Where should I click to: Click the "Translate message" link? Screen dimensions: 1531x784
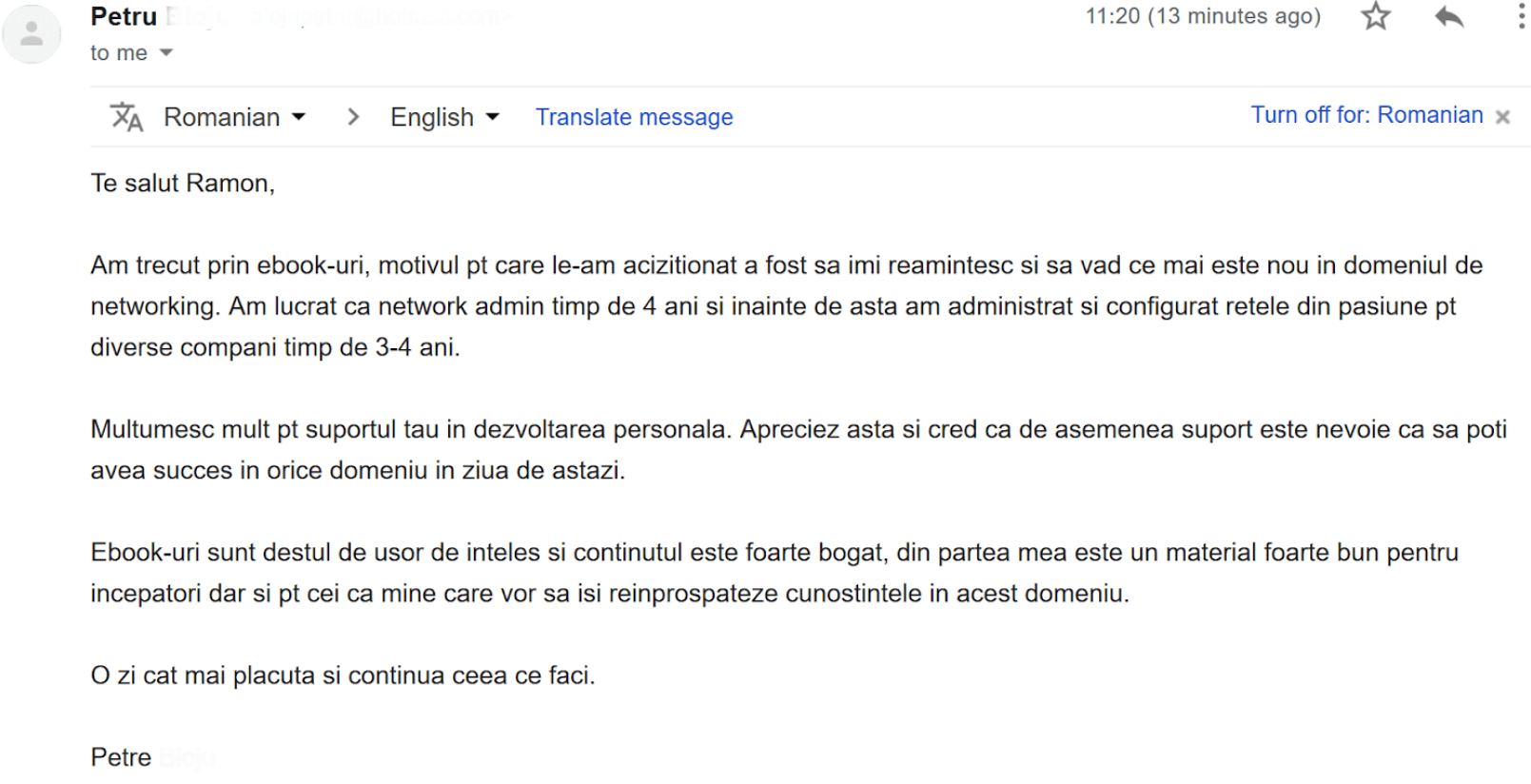[x=634, y=117]
